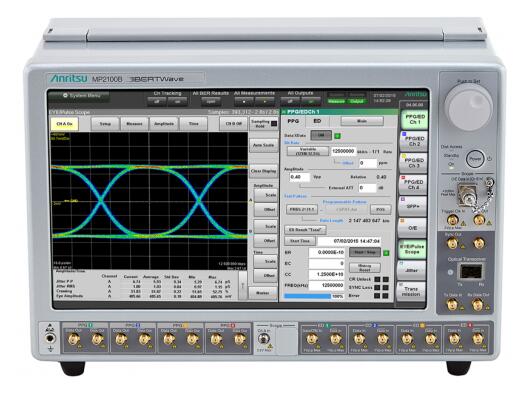Click the Start Time button
The height and width of the screenshot is (393, 529).
click(x=300, y=241)
